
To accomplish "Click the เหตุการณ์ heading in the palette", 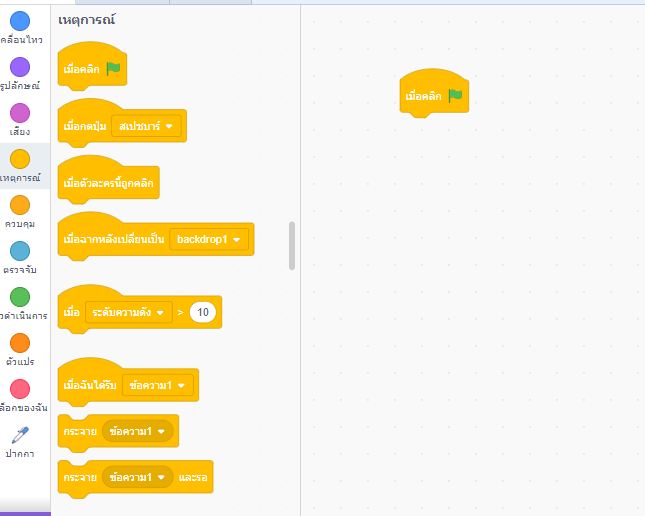I will pos(87,20).
